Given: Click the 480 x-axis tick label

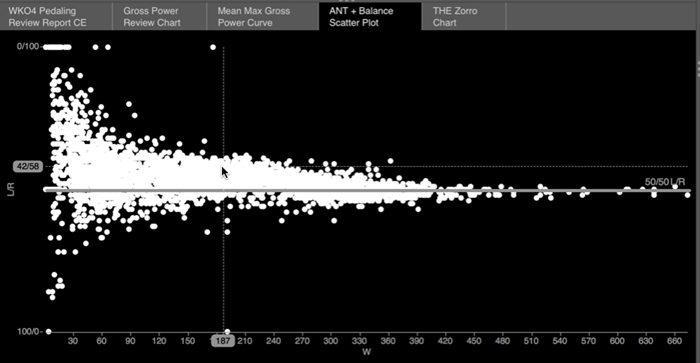Looking at the screenshot, I should (x=502, y=341).
